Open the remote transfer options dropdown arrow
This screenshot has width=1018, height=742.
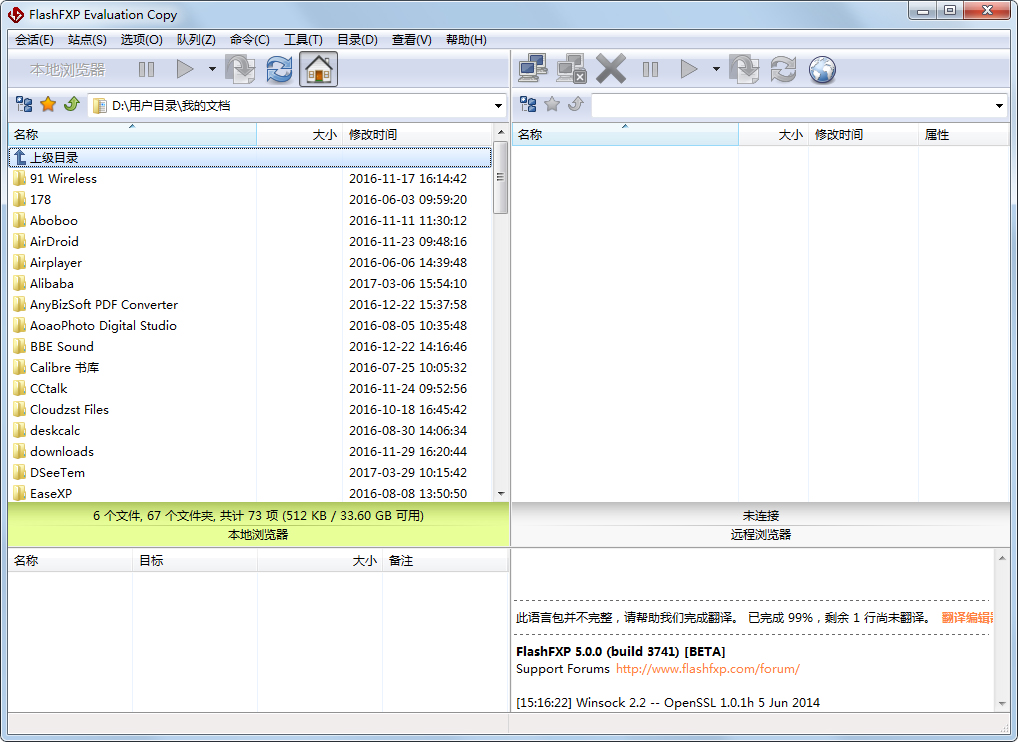click(716, 69)
